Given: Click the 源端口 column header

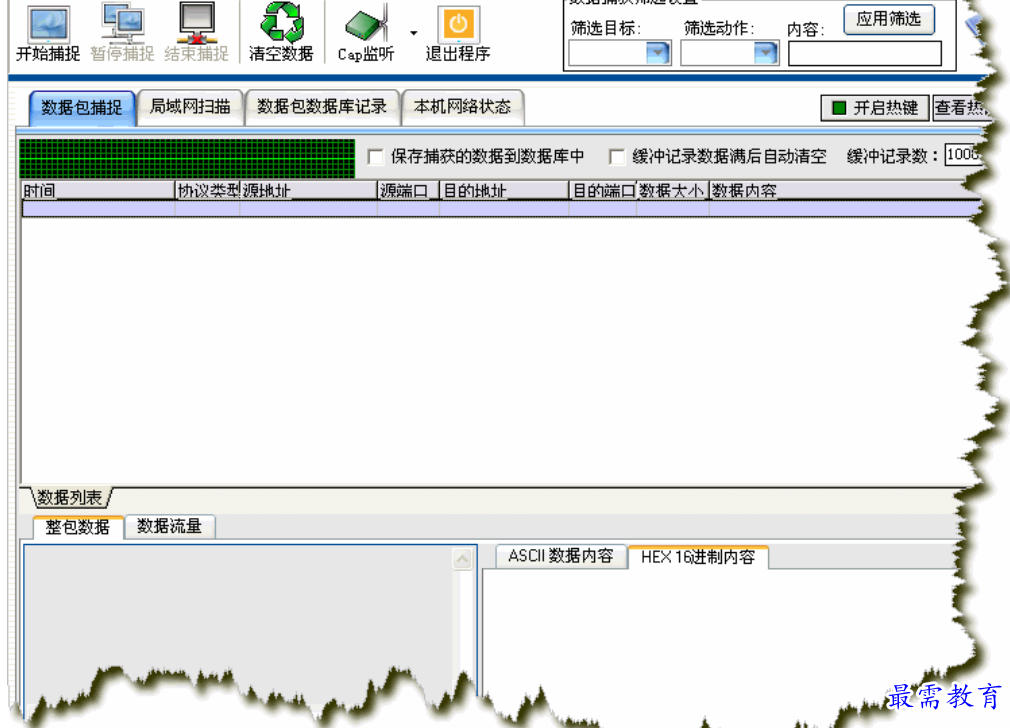Looking at the screenshot, I should 408,191.
